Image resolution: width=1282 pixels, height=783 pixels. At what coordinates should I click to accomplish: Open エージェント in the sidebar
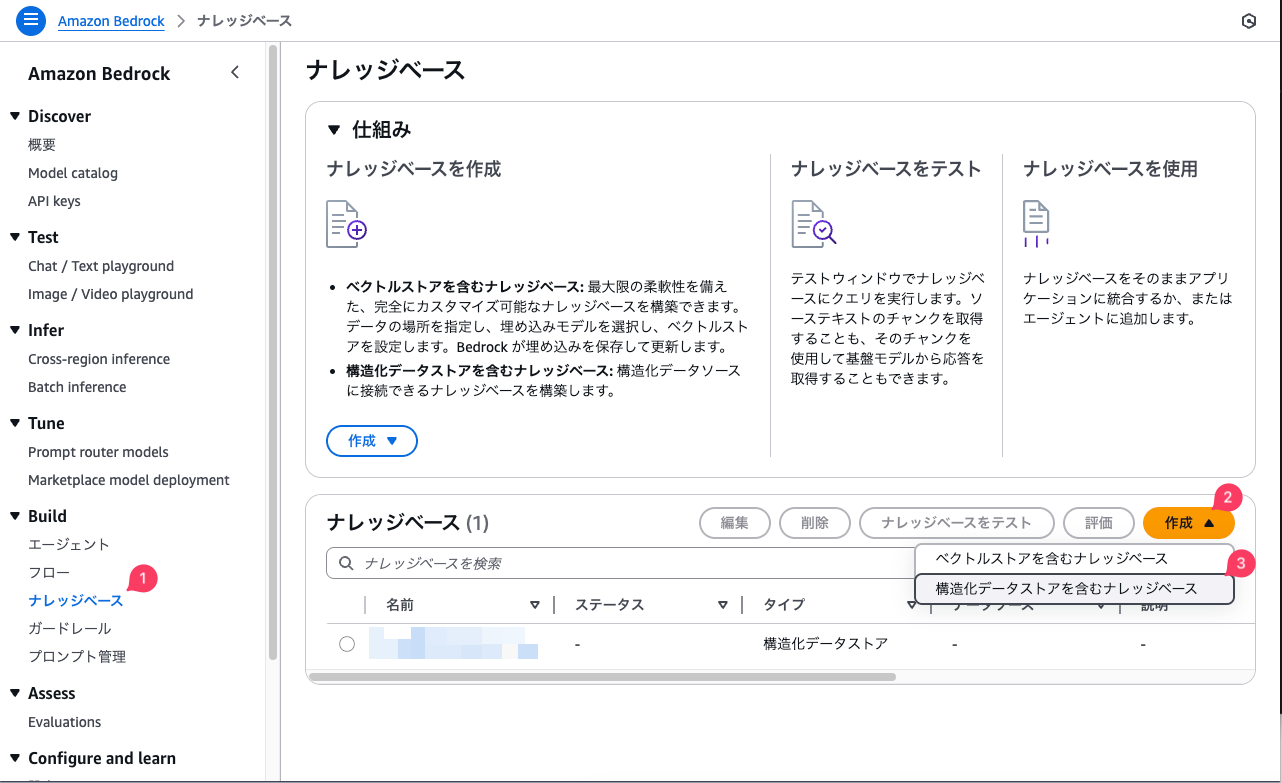click(69, 545)
